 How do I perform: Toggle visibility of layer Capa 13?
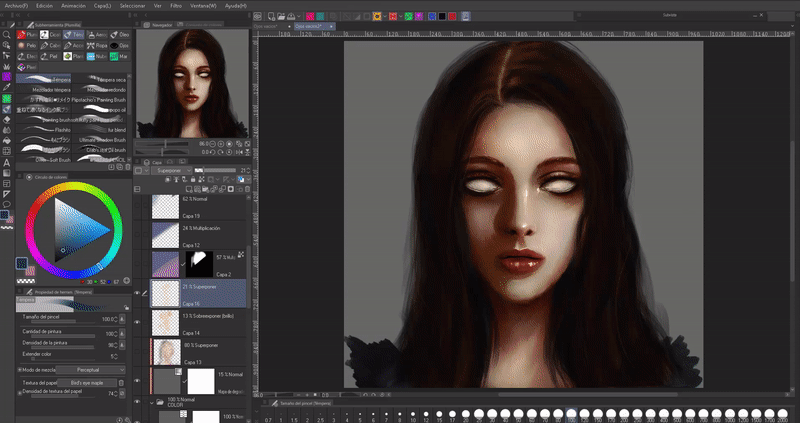coord(138,353)
